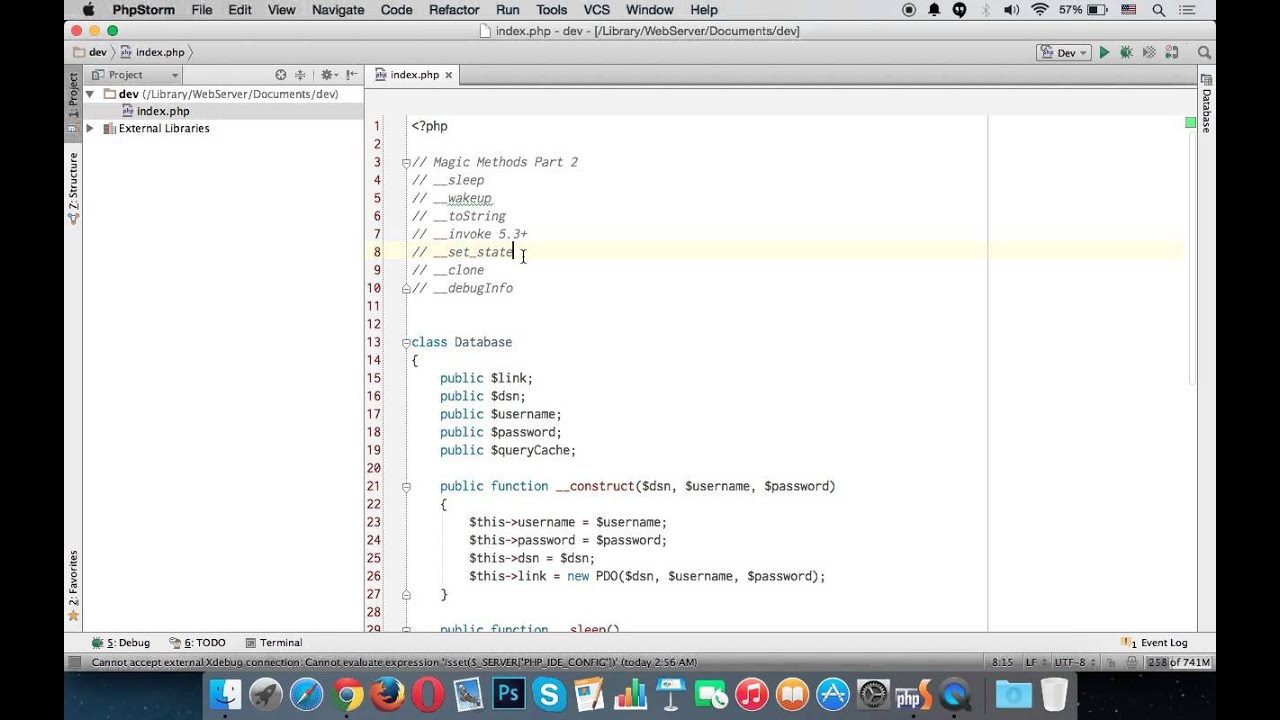Run the Dev configuration with the green play button

coord(1104,53)
